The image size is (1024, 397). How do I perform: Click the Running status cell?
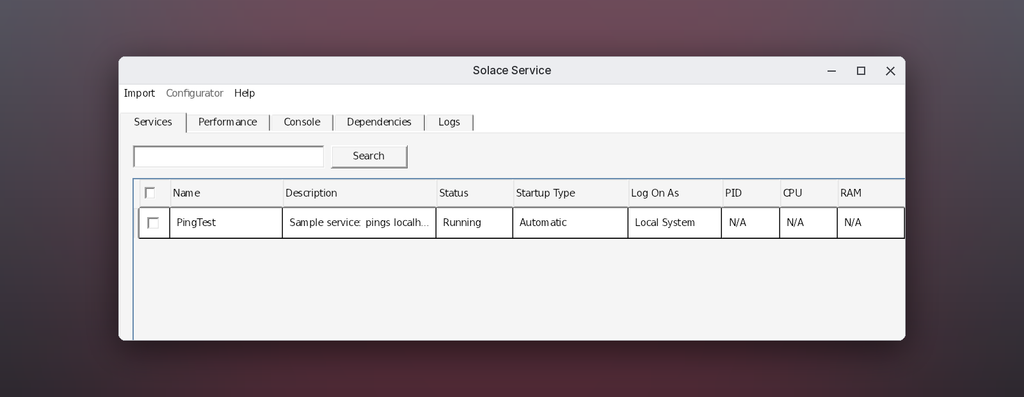point(474,223)
